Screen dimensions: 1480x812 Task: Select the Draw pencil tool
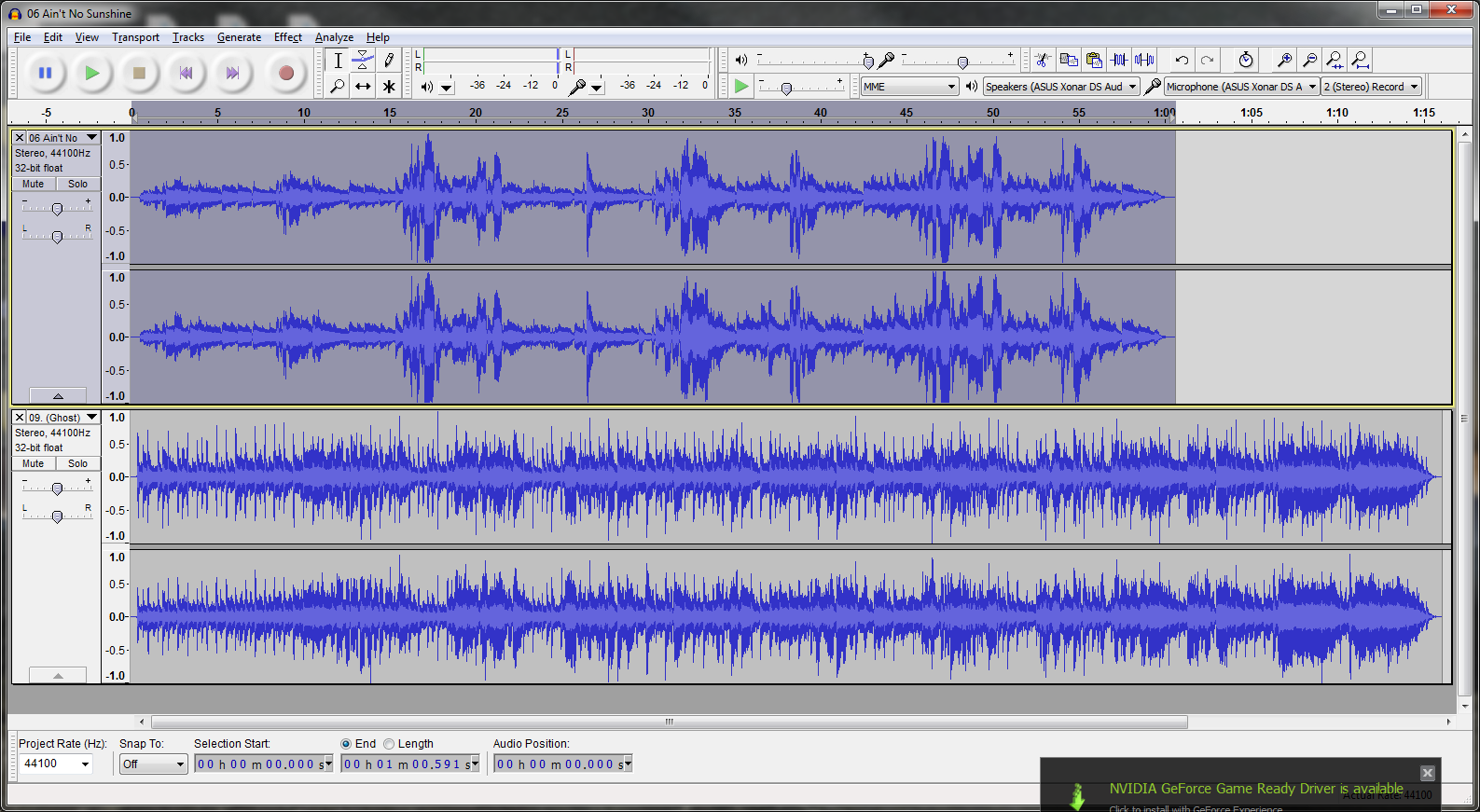click(x=389, y=61)
